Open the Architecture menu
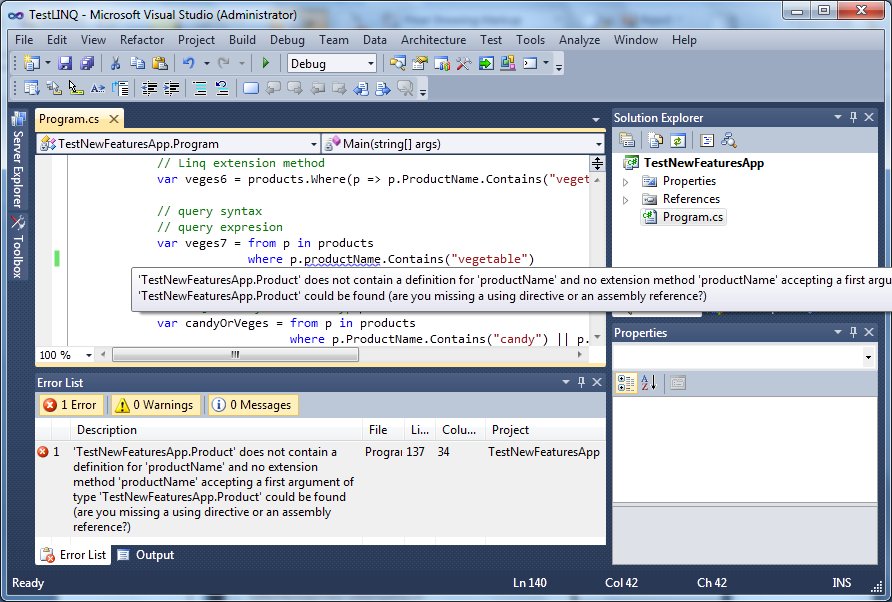Viewport: 892px width, 602px height. tap(433, 40)
